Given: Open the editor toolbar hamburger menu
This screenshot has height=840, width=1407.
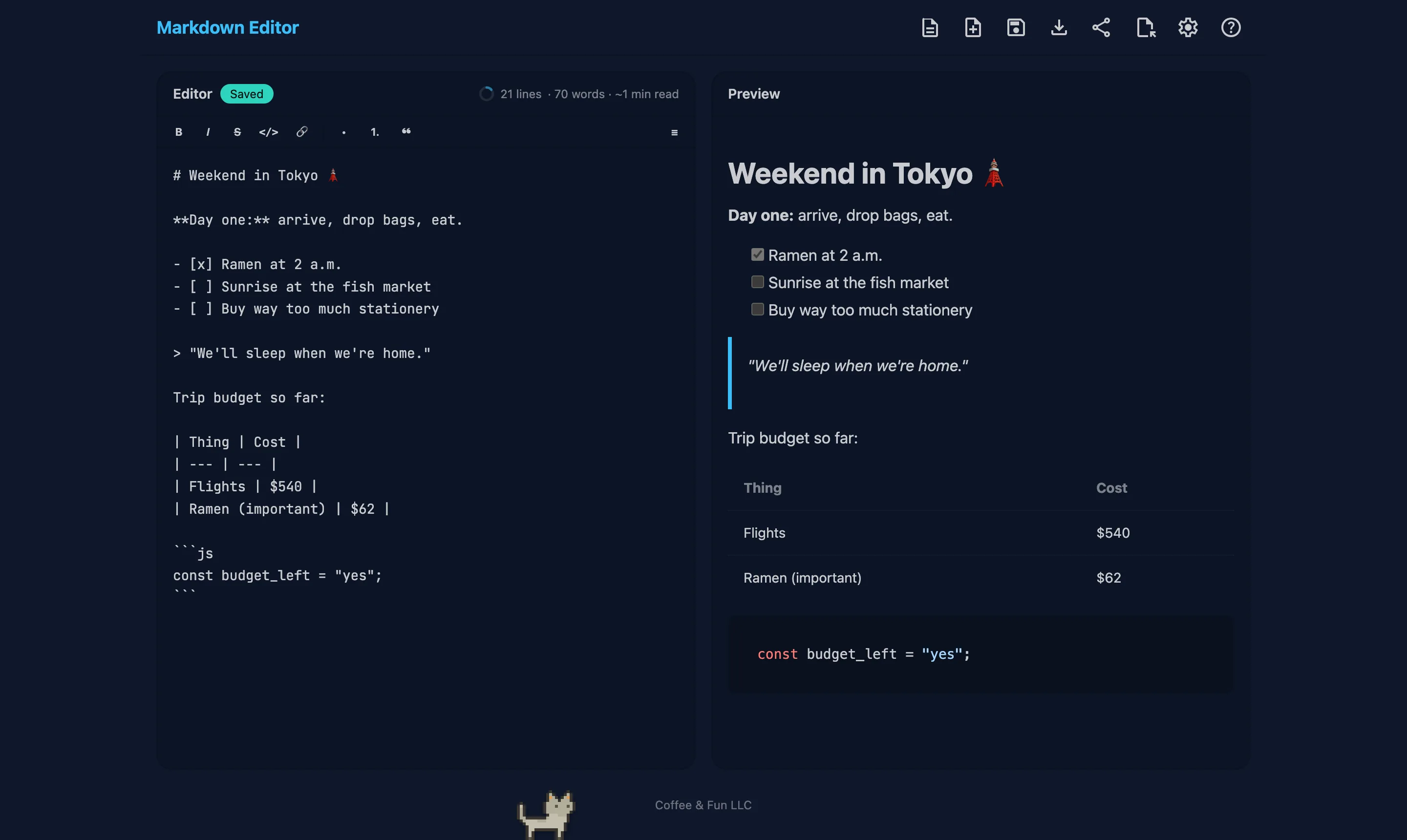Looking at the screenshot, I should tap(674, 132).
